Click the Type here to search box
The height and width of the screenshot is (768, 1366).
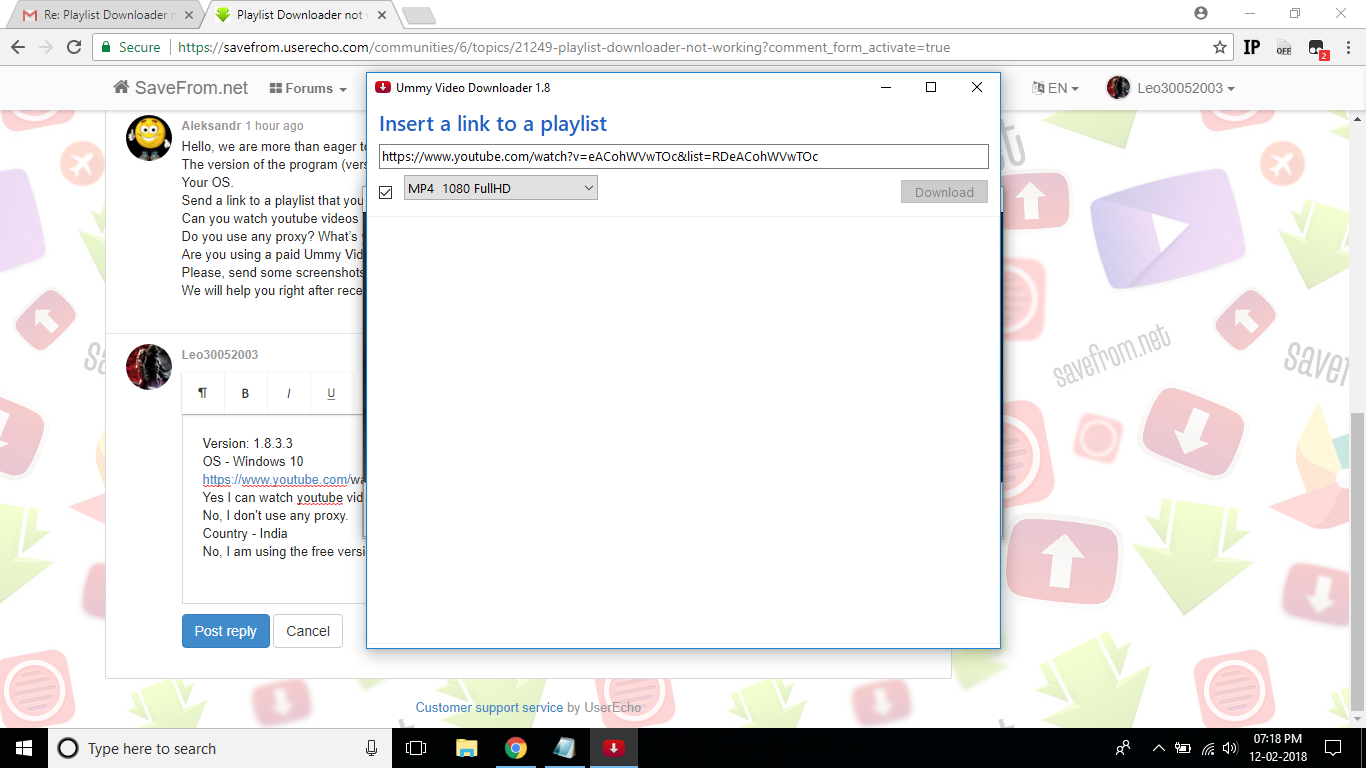(x=220, y=748)
